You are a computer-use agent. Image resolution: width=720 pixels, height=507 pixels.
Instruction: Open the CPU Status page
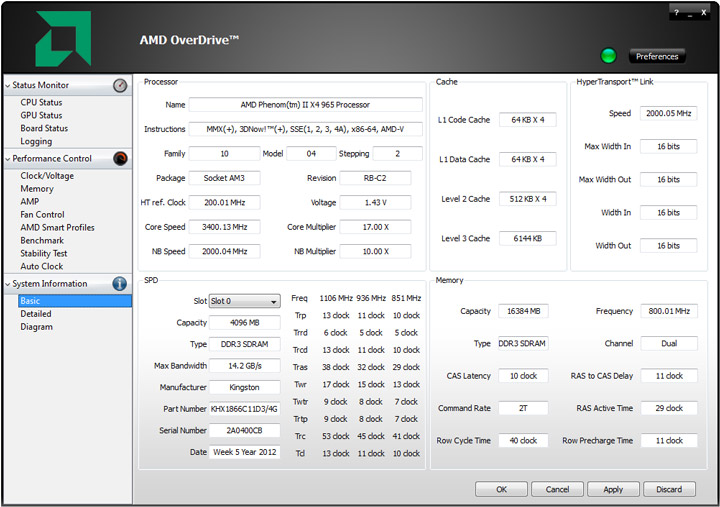41,102
